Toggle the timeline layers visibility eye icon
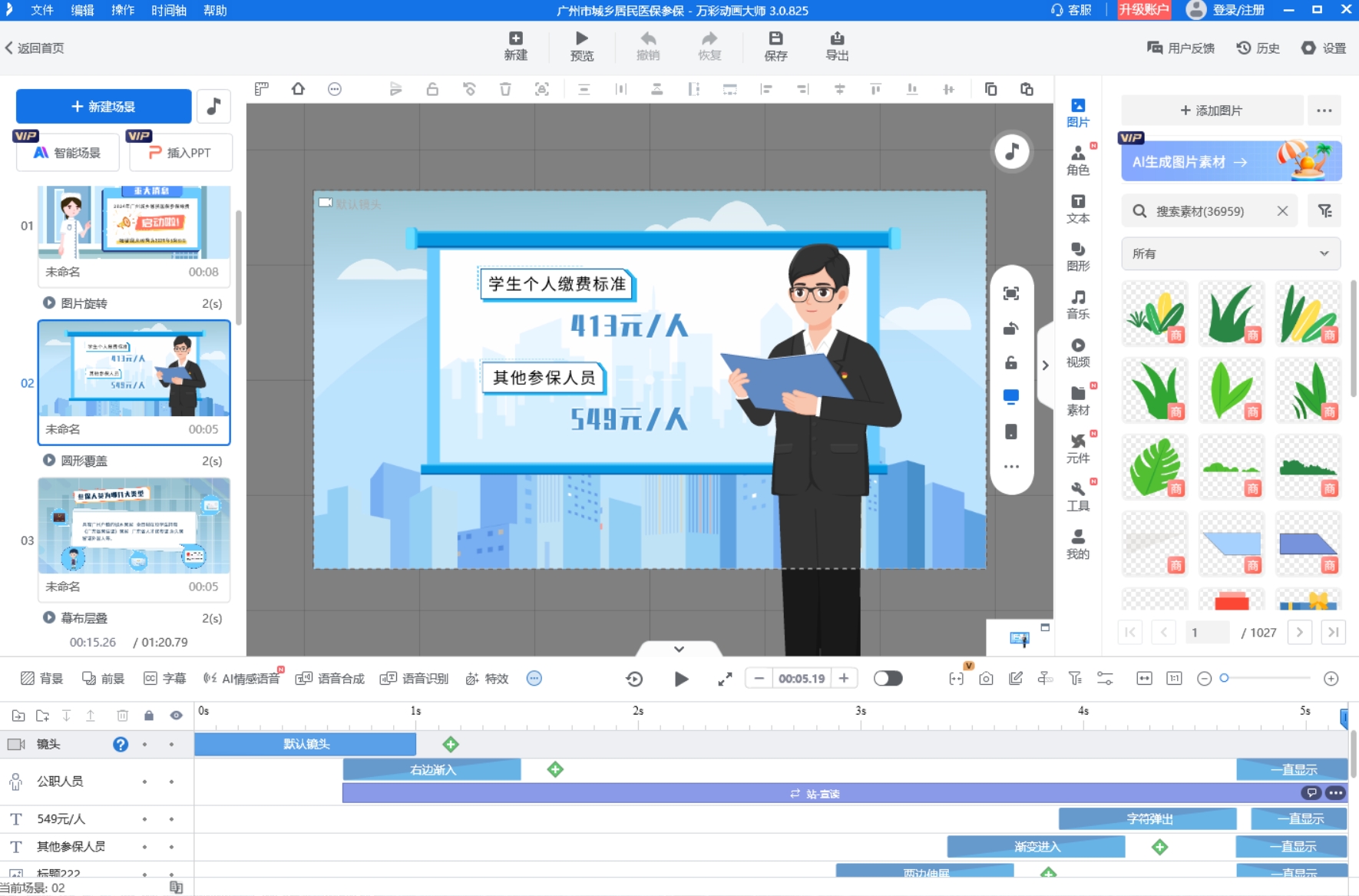 (x=177, y=716)
